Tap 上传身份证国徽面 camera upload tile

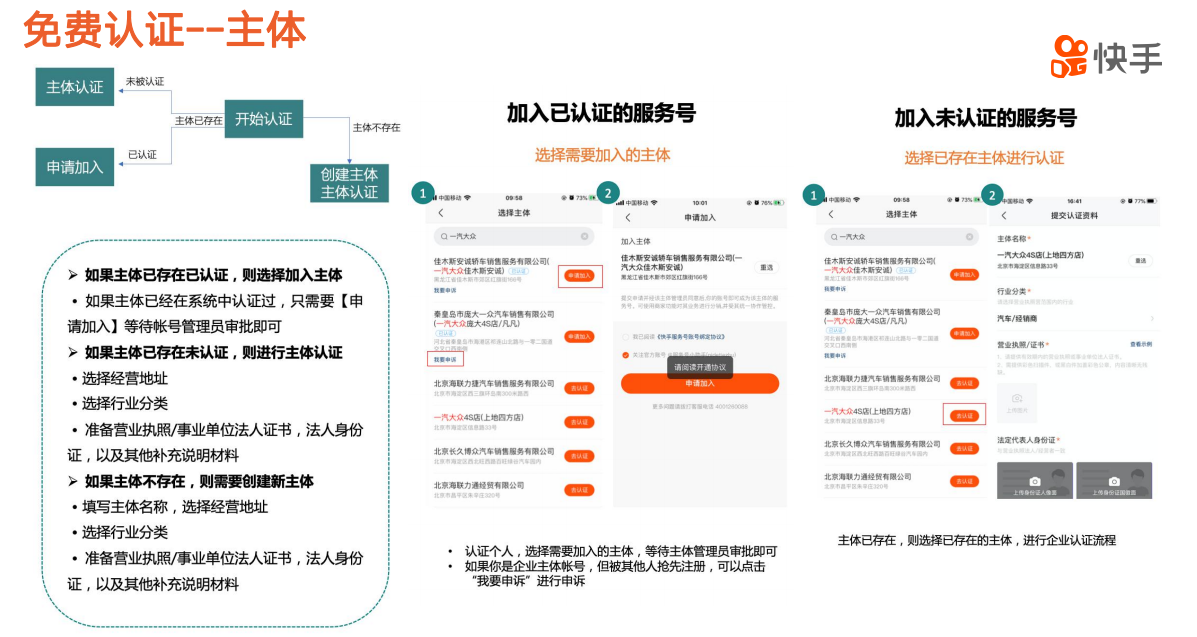click(1114, 480)
